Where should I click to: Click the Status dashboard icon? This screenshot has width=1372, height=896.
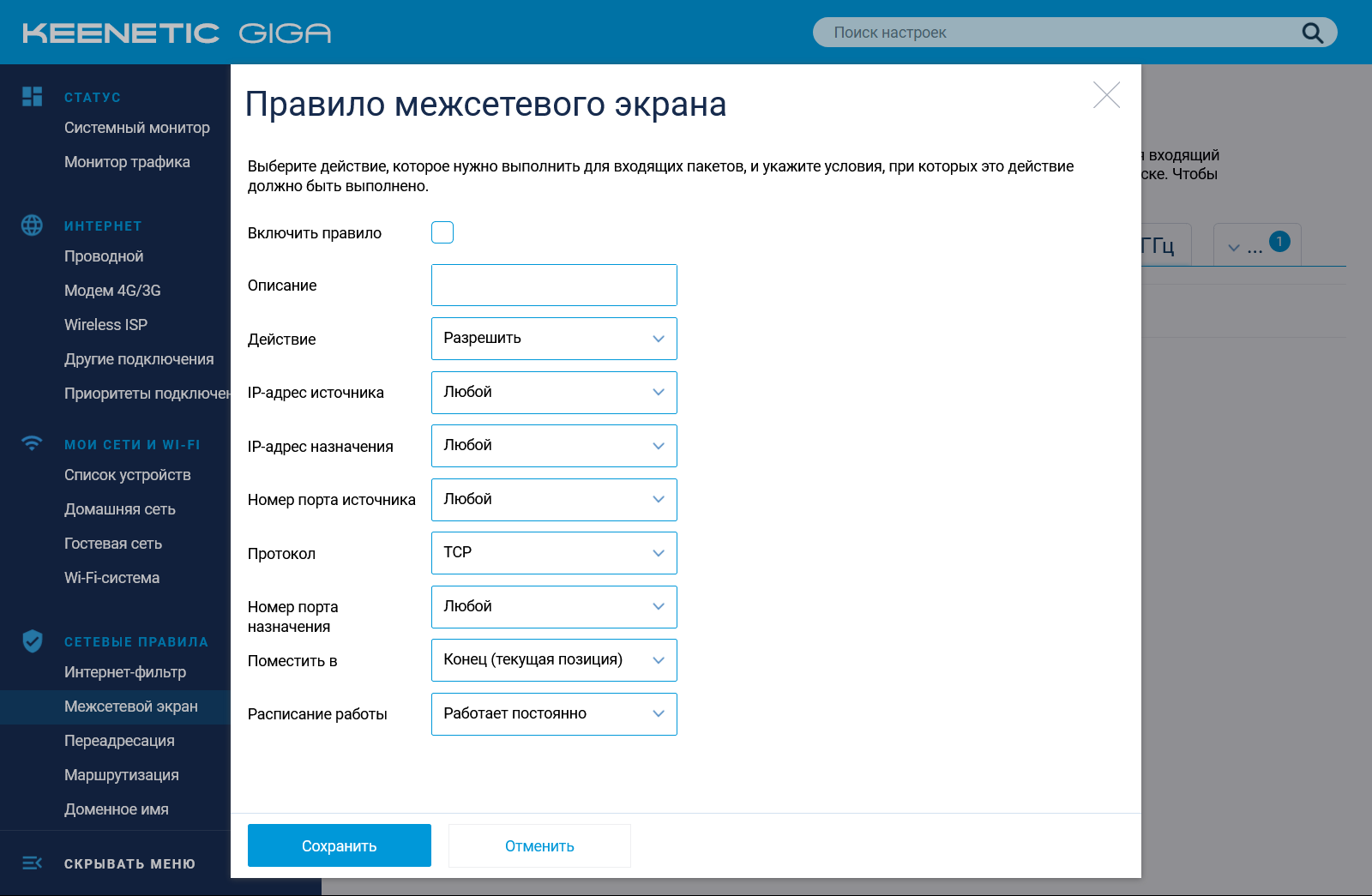click(x=32, y=96)
